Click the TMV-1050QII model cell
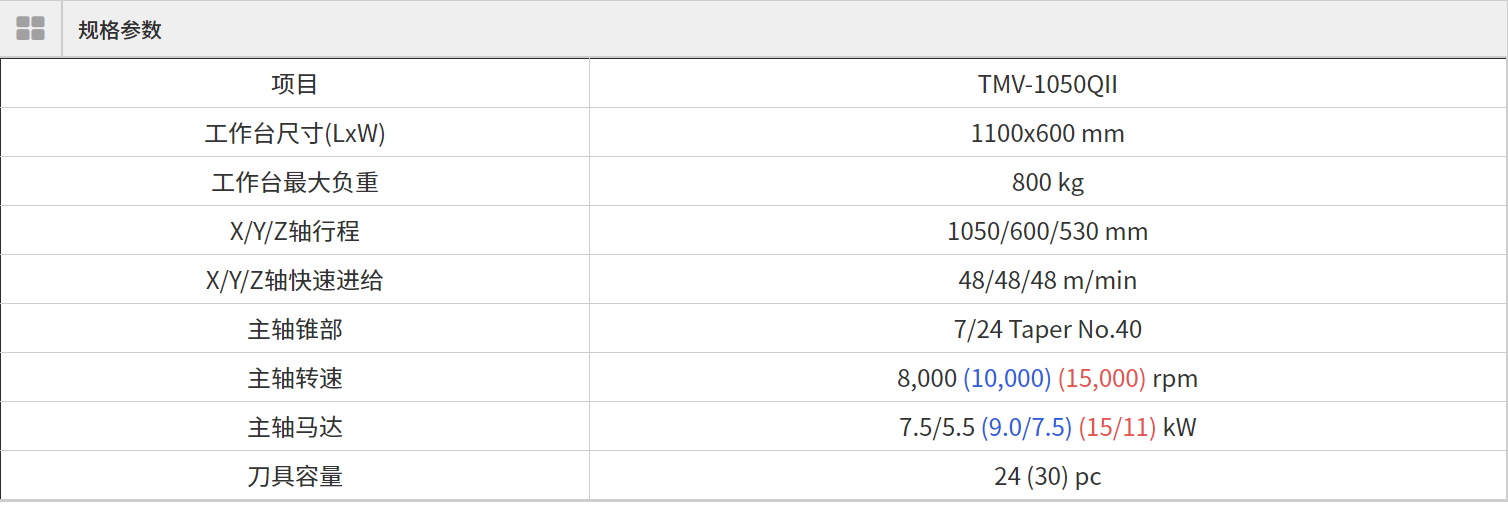This screenshot has height=505, width=1508. [1047, 85]
